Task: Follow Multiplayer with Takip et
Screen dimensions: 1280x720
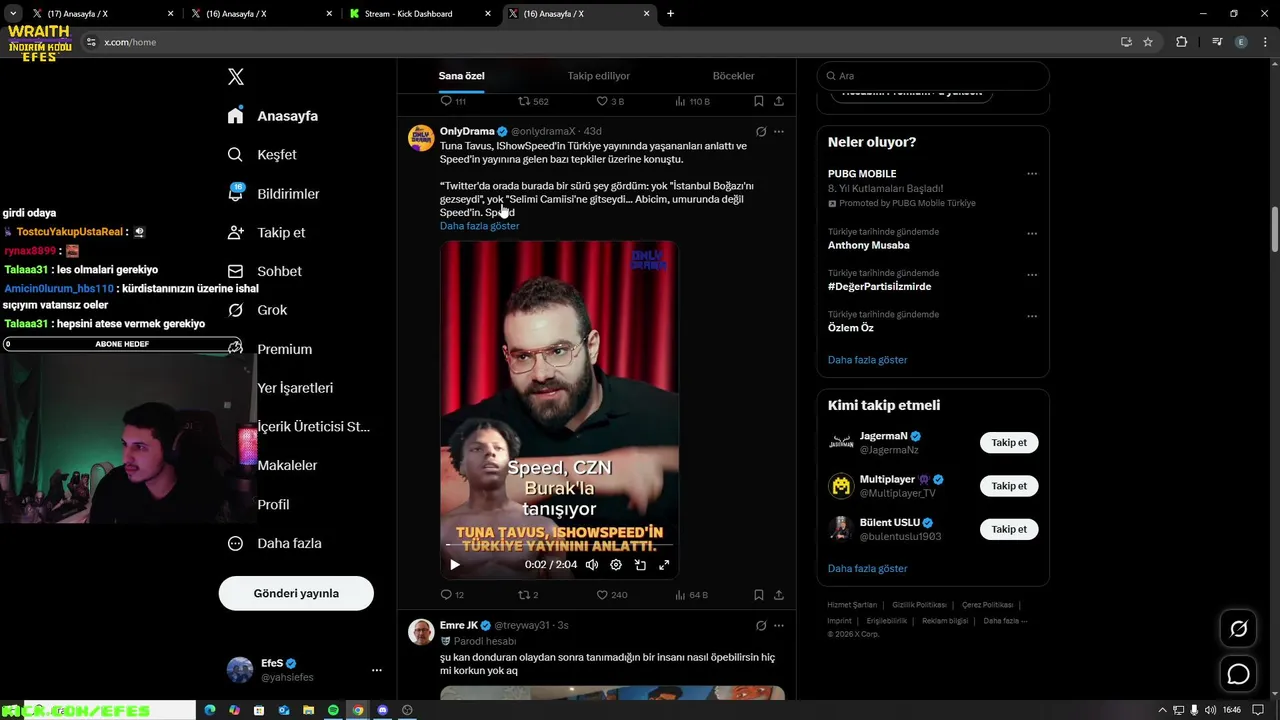Action: 1009,486
